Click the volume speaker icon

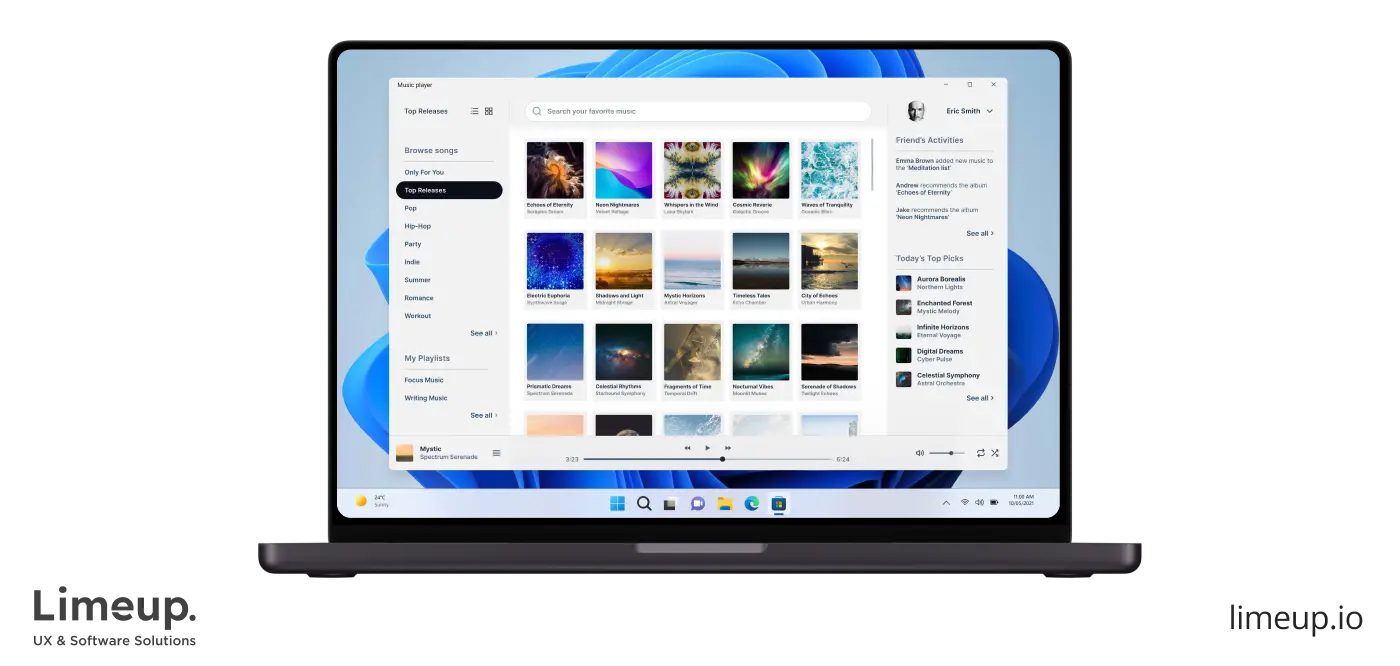coord(919,452)
